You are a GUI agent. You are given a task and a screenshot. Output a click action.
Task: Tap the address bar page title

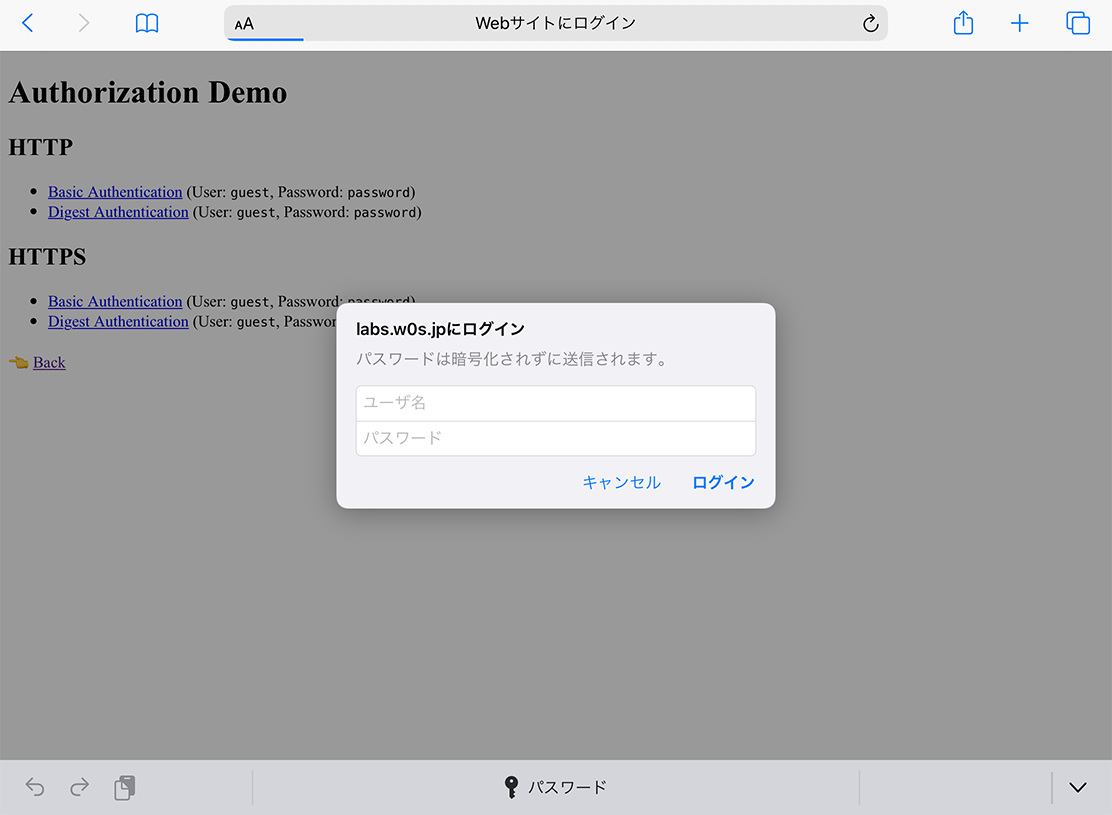point(555,23)
